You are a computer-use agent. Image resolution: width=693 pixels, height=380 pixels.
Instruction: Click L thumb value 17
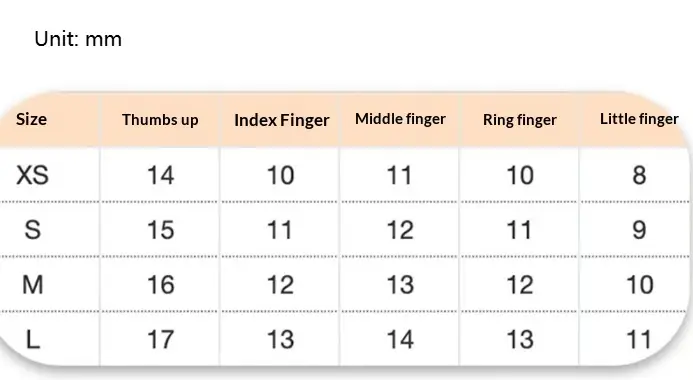pyautogui.click(x=161, y=339)
